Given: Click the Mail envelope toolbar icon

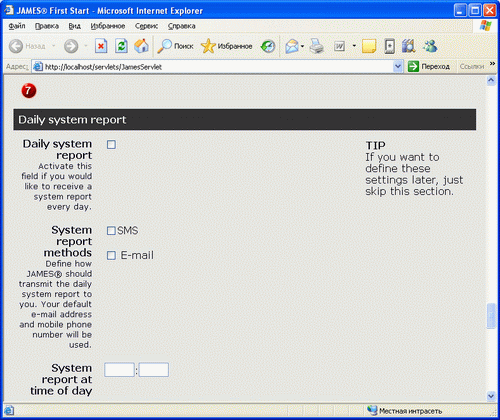Looking at the screenshot, I should (x=292, y=46).
